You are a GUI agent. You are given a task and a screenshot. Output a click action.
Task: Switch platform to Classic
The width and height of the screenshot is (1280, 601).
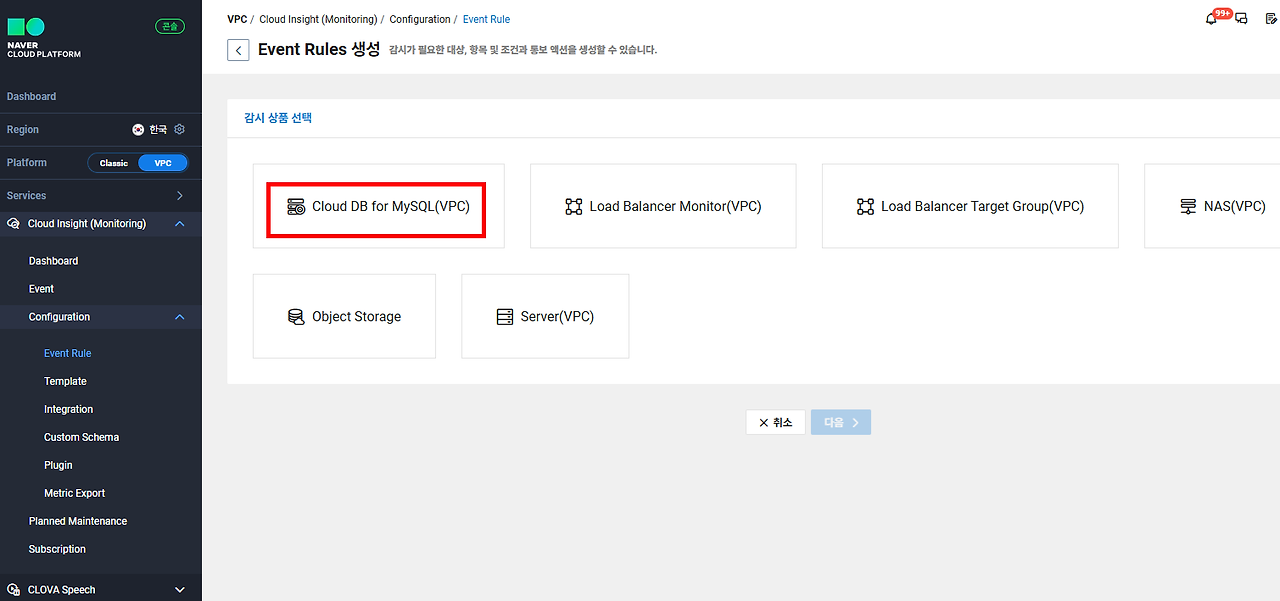pos(114,163)
